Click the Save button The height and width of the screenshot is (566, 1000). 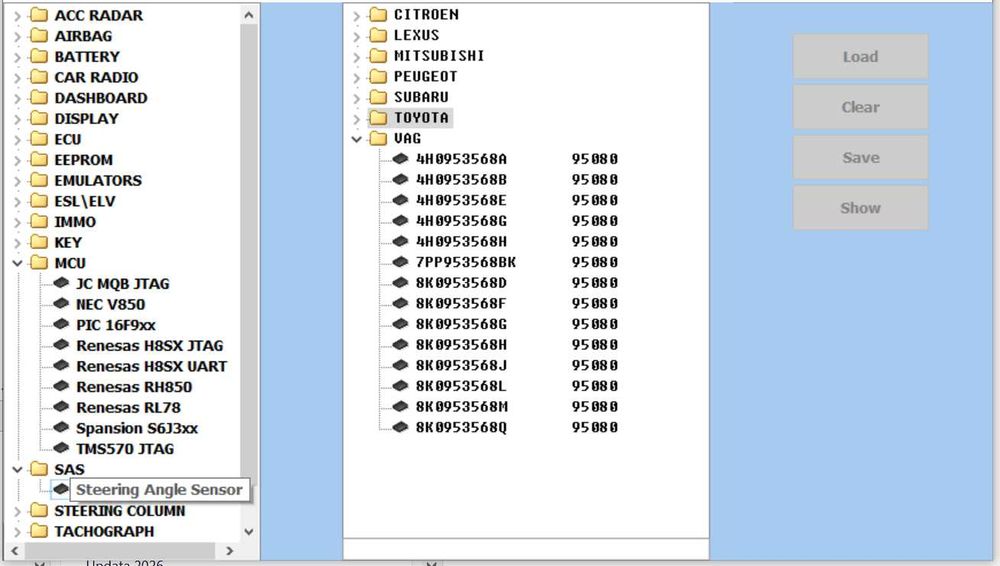click(x=860, y=157)
